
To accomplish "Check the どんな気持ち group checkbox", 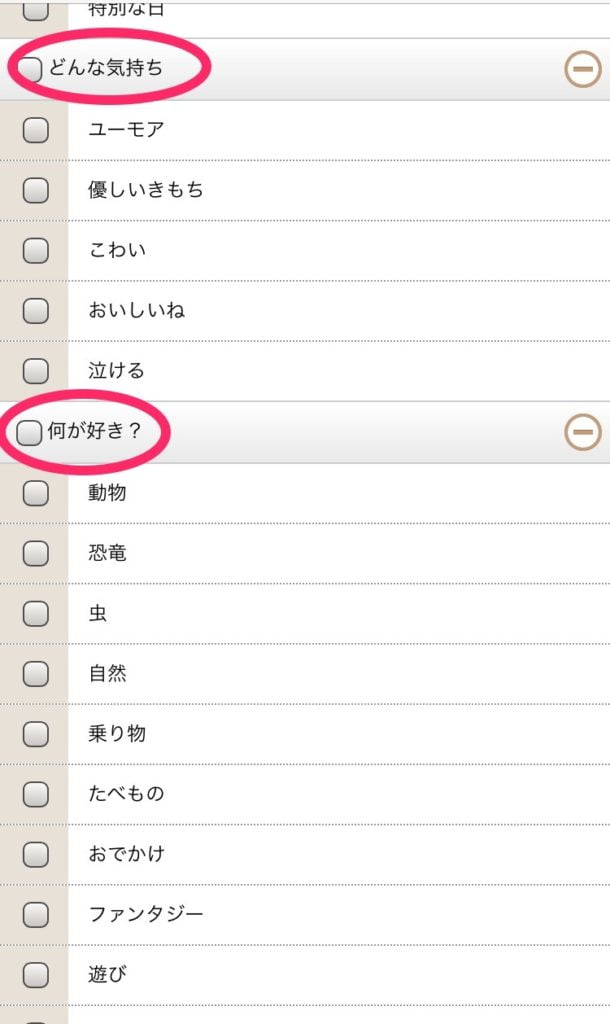I will pyautogui.click(x=29, y=69).
